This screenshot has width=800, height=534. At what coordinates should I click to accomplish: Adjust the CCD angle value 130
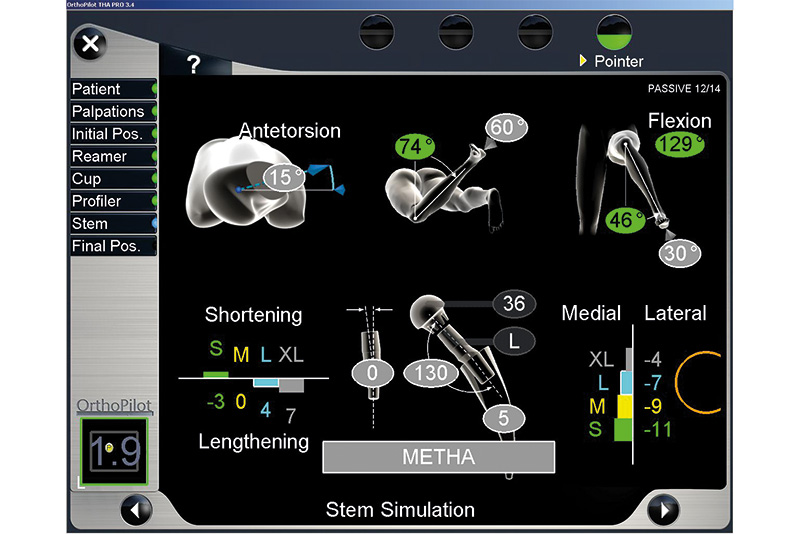tap(431, 373)
